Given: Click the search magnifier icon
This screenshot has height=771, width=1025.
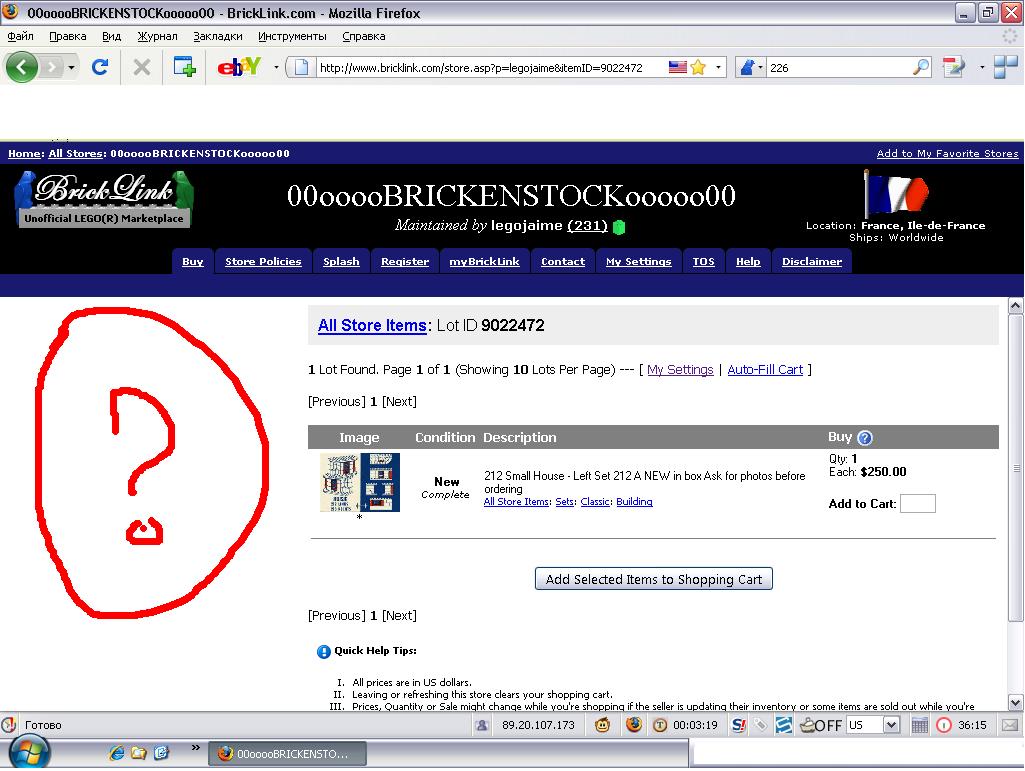Looking at the screenshot, I should [x=920, y=67].
